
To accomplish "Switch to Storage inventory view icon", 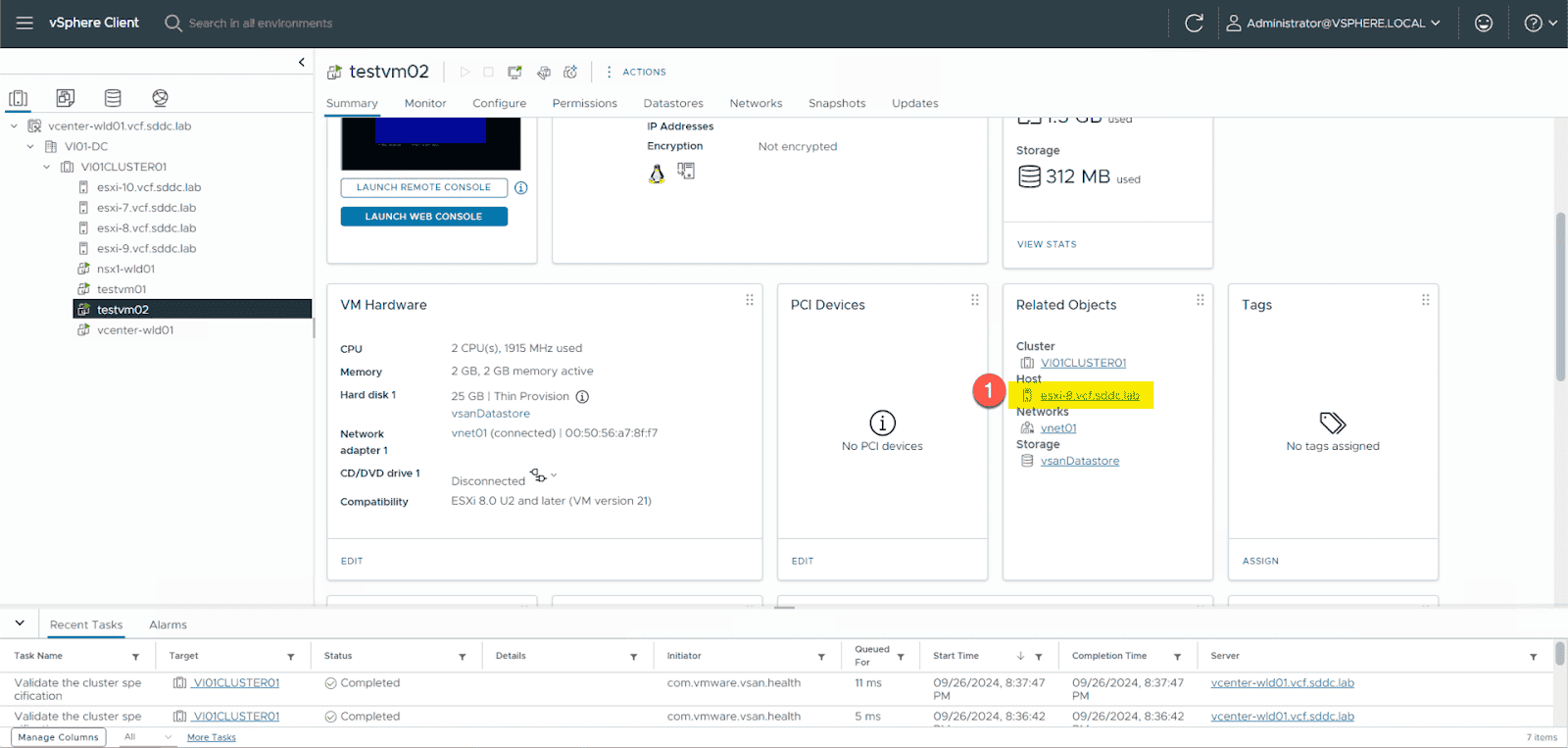I will click(113, 98).
